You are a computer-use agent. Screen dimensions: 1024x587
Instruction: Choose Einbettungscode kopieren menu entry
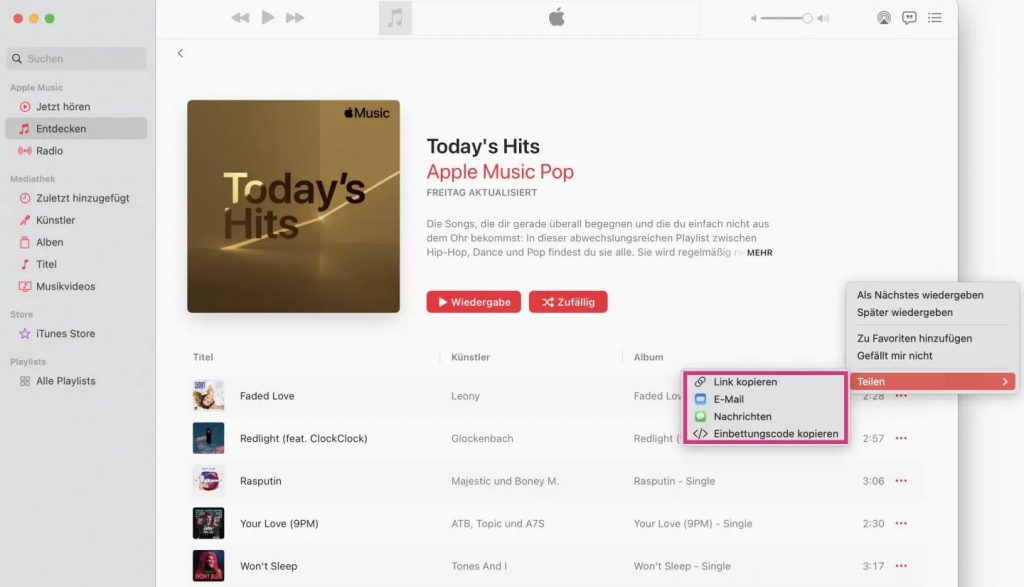(x=775, y=434)
